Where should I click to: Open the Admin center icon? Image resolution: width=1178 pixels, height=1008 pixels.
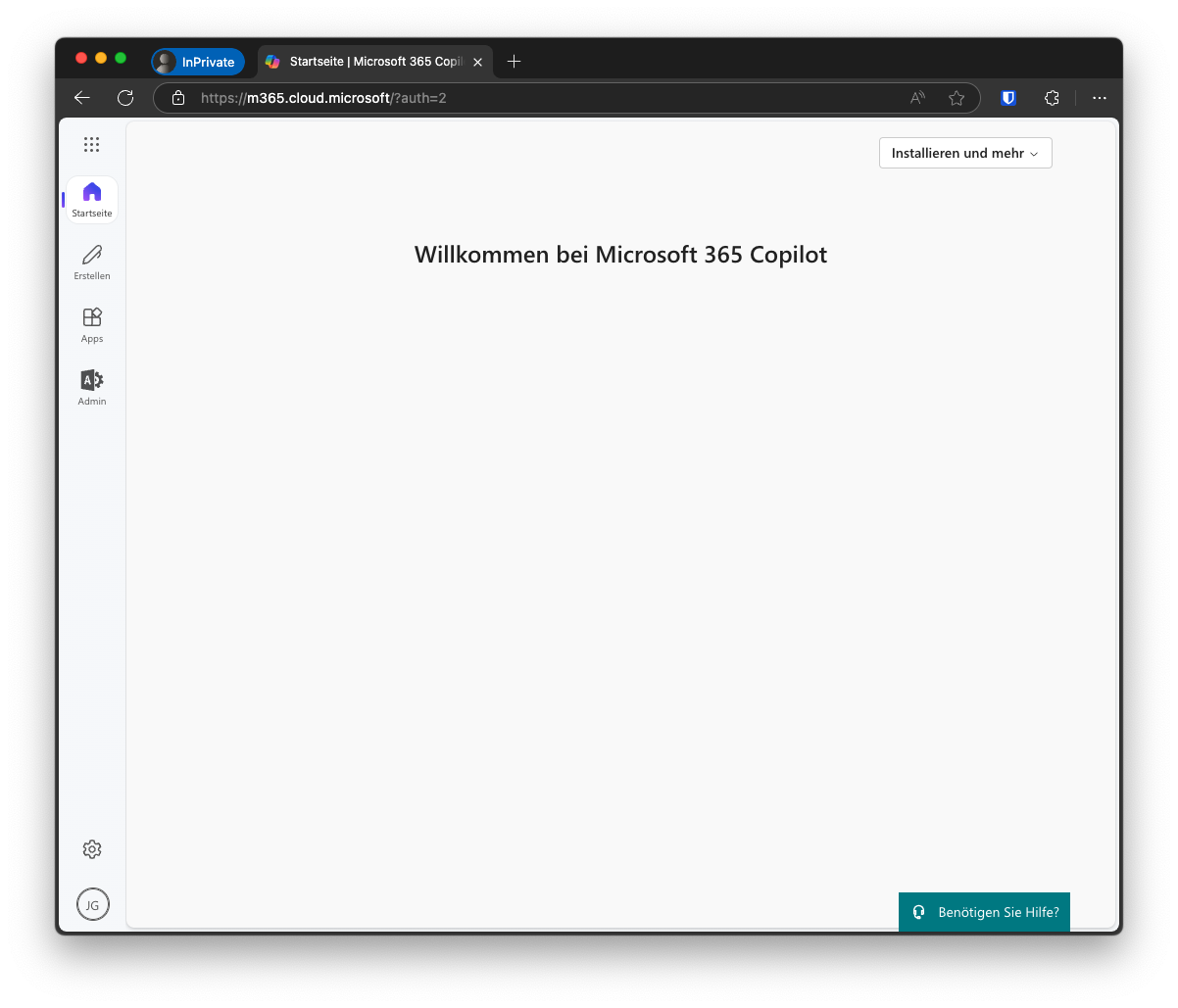click(x=92, y=388)
